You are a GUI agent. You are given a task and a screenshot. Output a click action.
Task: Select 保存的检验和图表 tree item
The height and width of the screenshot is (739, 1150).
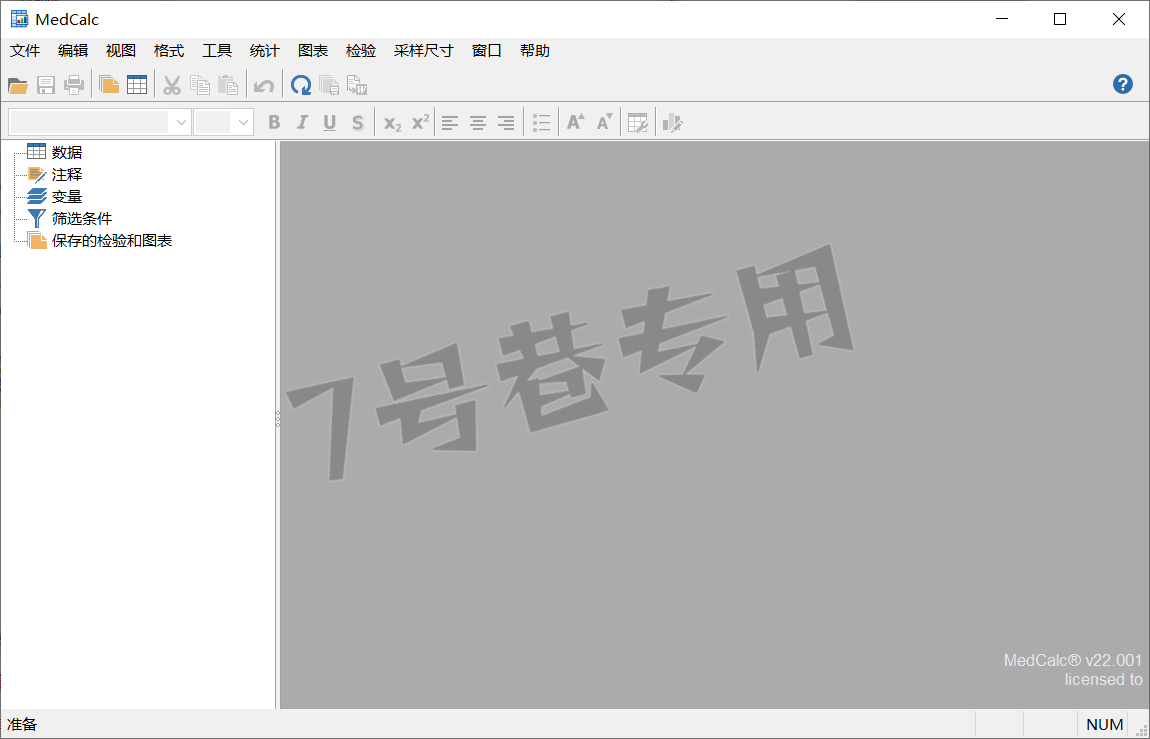coord(112,240)
